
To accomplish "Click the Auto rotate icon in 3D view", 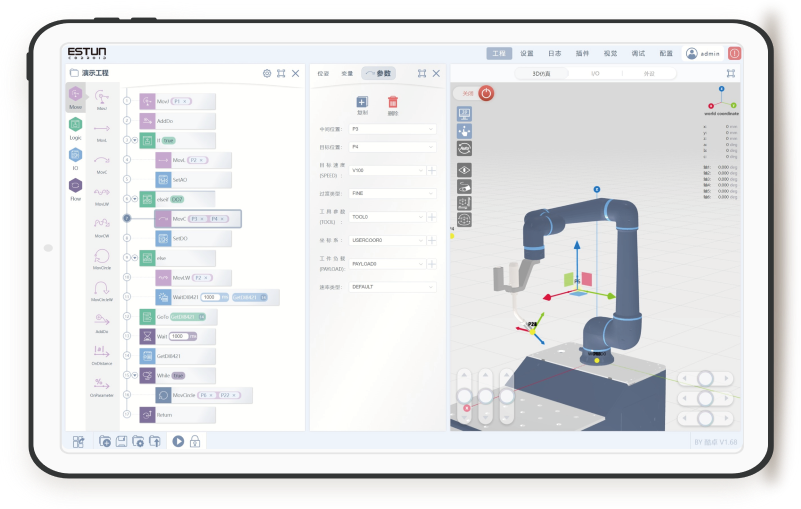I will coord(464,148).
